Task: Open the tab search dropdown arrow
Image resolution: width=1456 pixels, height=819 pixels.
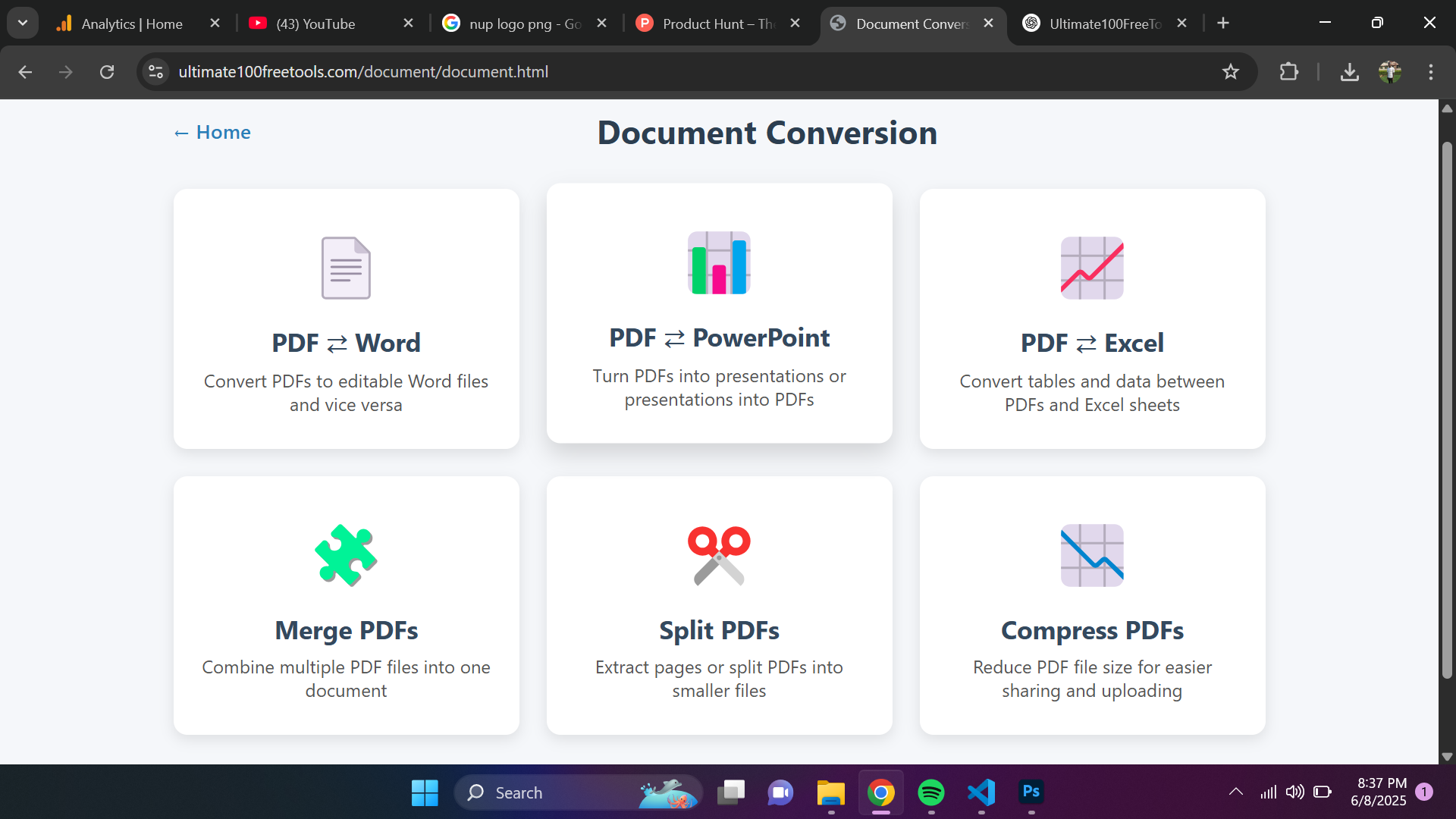Action: click(x=22, y=22)
